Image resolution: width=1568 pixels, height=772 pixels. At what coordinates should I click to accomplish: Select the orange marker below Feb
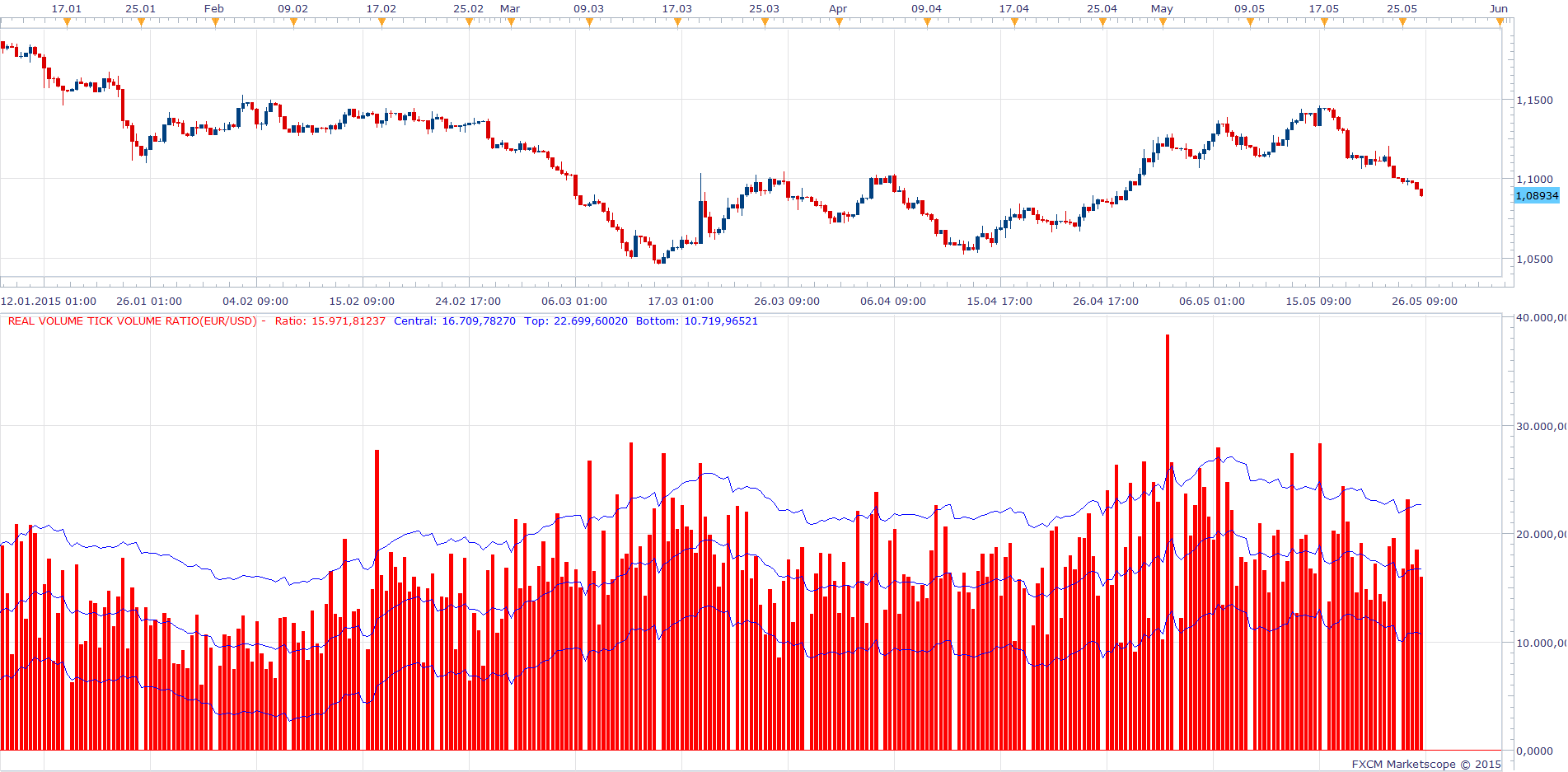coord(215,22)
